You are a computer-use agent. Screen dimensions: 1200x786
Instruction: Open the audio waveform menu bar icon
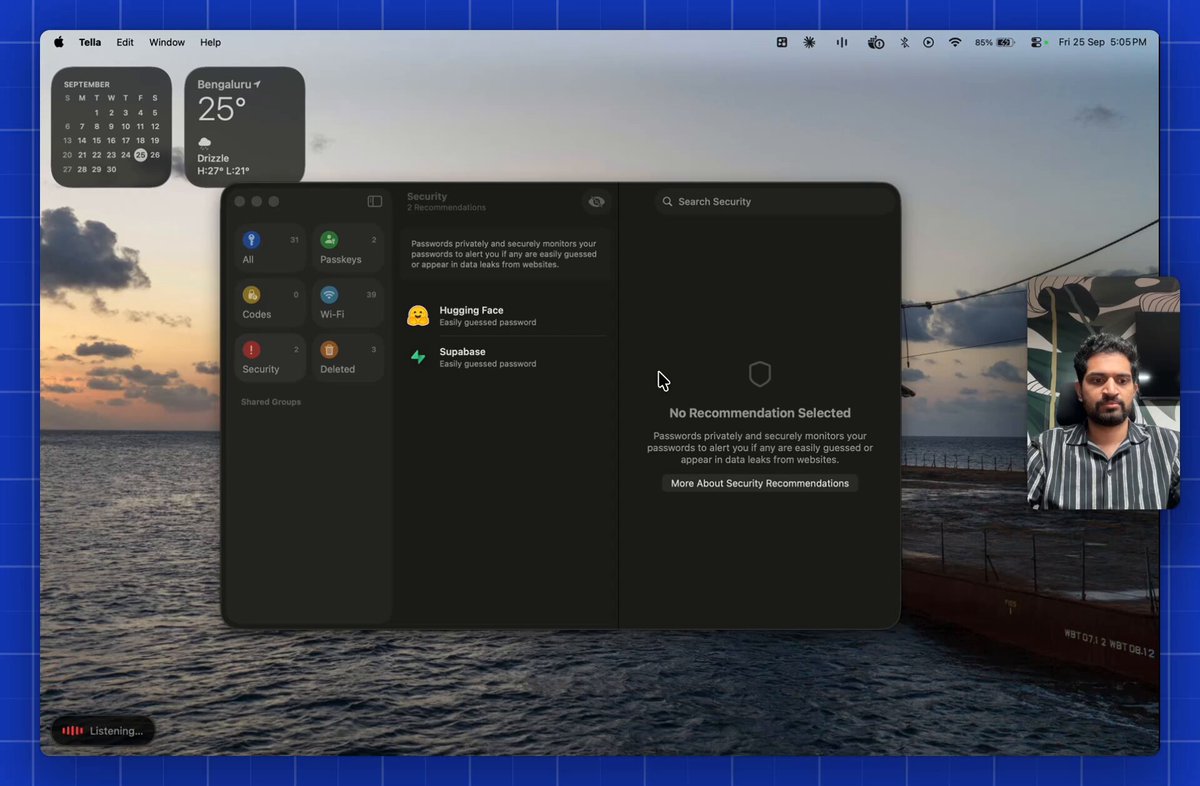pyautogui.click(x=842, y=42)
